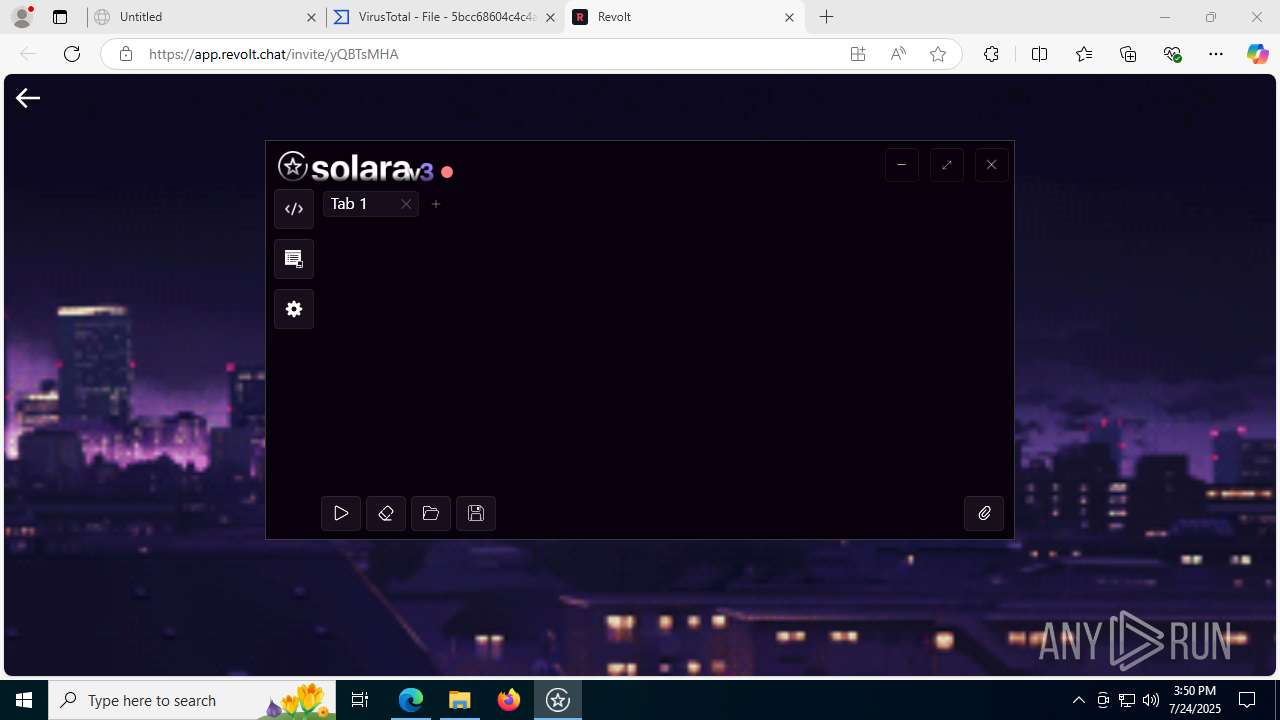Add a new Solara editor tab
Image resolution: width=1280 pixels, height=720 pixels.
(x=436, y=204)
